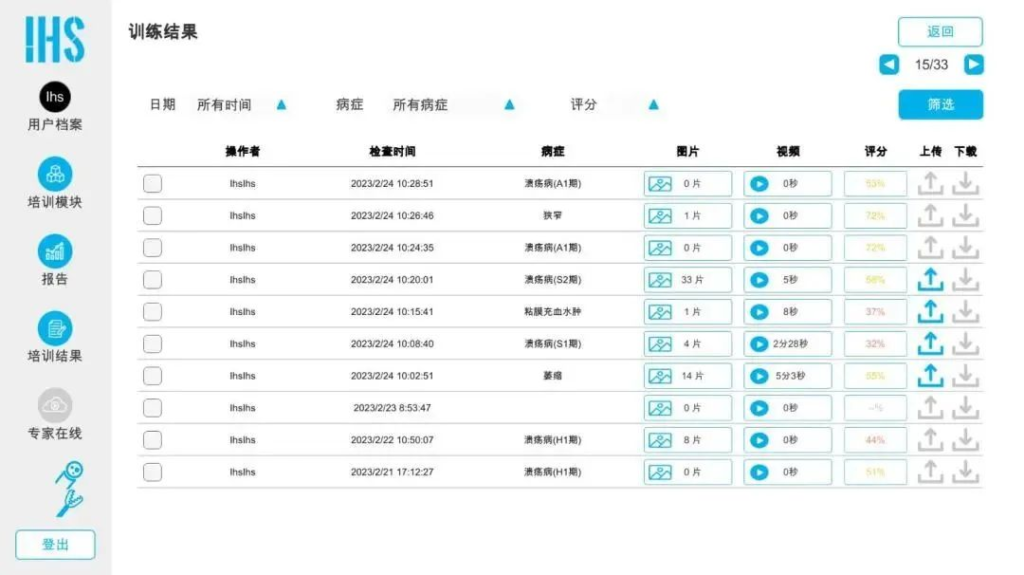The width and height of the screenshot is (1024, 575).
Task: Switch to 培训结果 in the sidebar
Action: coord(55,328)
